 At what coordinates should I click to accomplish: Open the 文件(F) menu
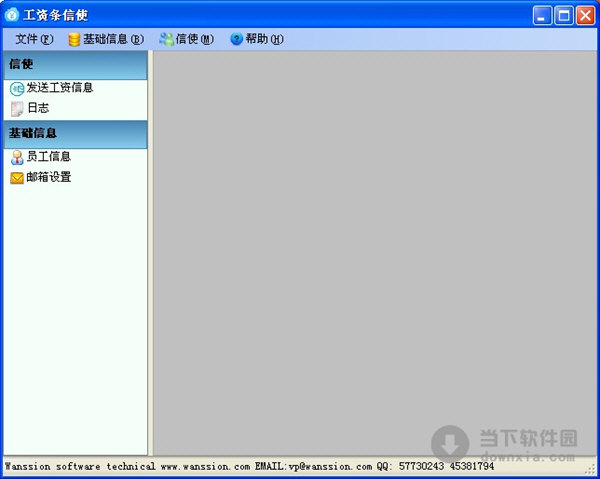tap(34, 39)
